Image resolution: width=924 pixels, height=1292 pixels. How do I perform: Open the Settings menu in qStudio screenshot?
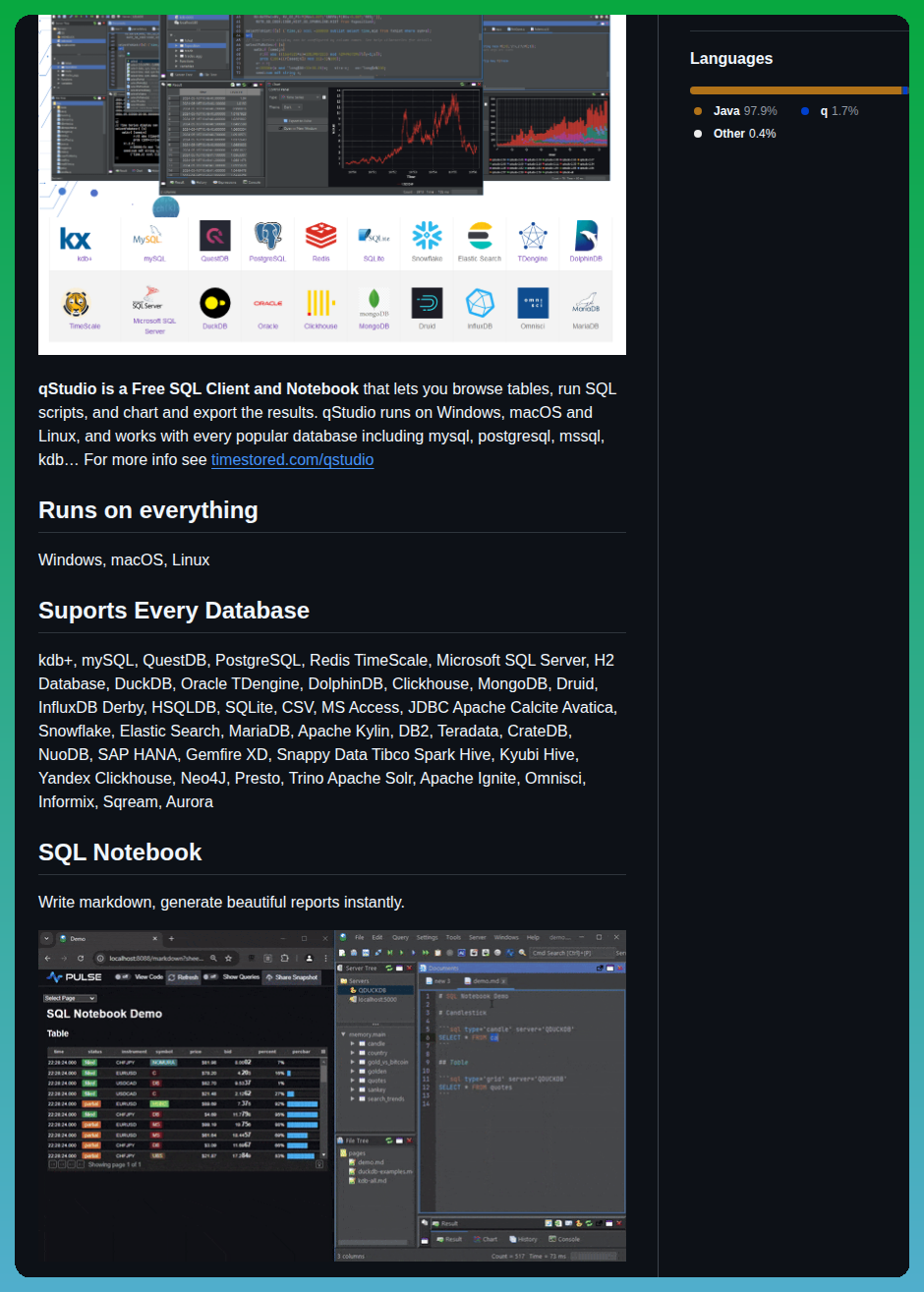pyautogui.click(x=427, y=938)
